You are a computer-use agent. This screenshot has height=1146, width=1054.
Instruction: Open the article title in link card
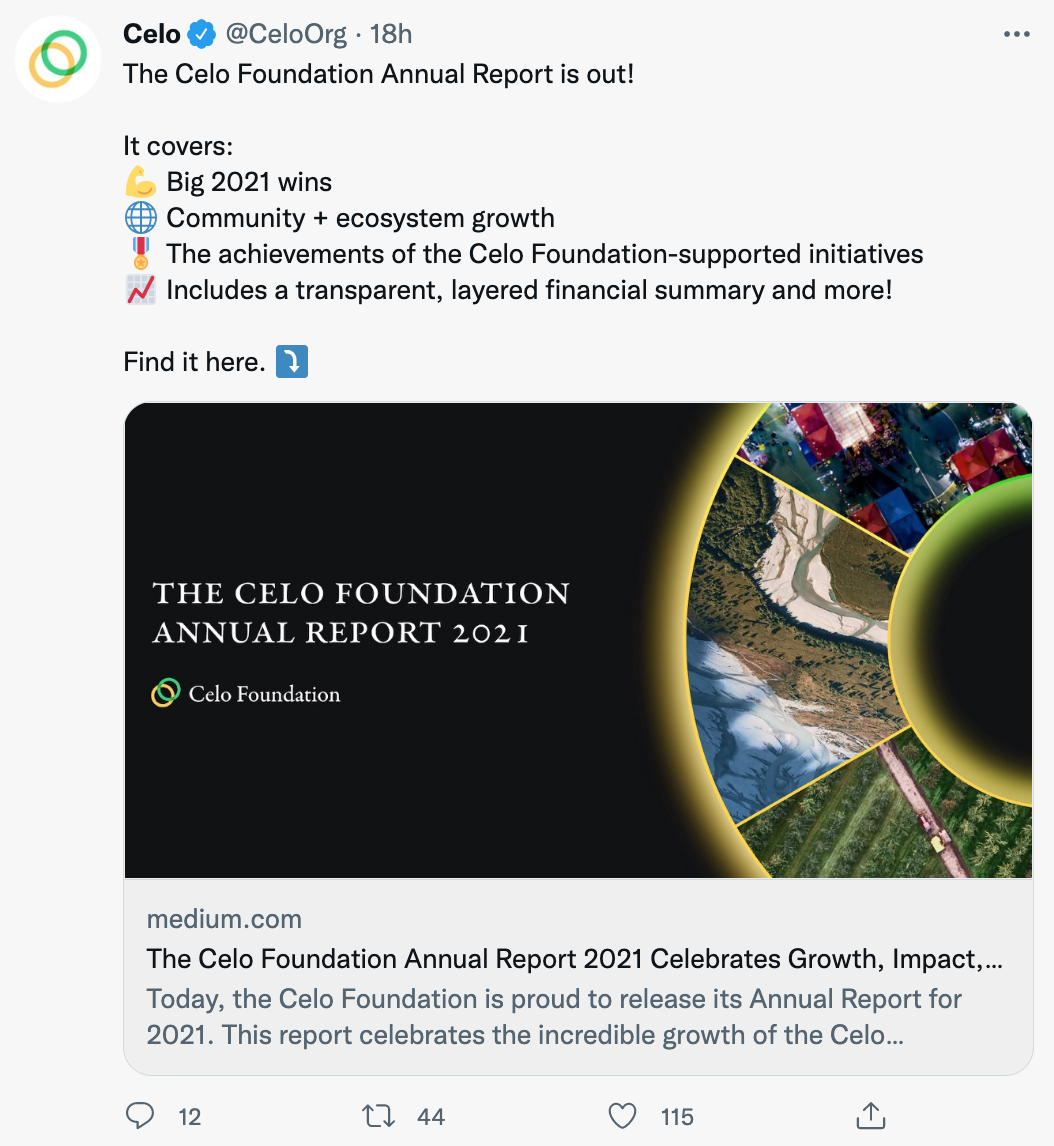pos(574,959)
